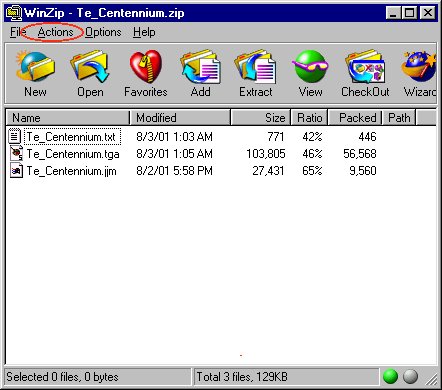
Task: Click the Add files toolbar icon
Action: 200,67
